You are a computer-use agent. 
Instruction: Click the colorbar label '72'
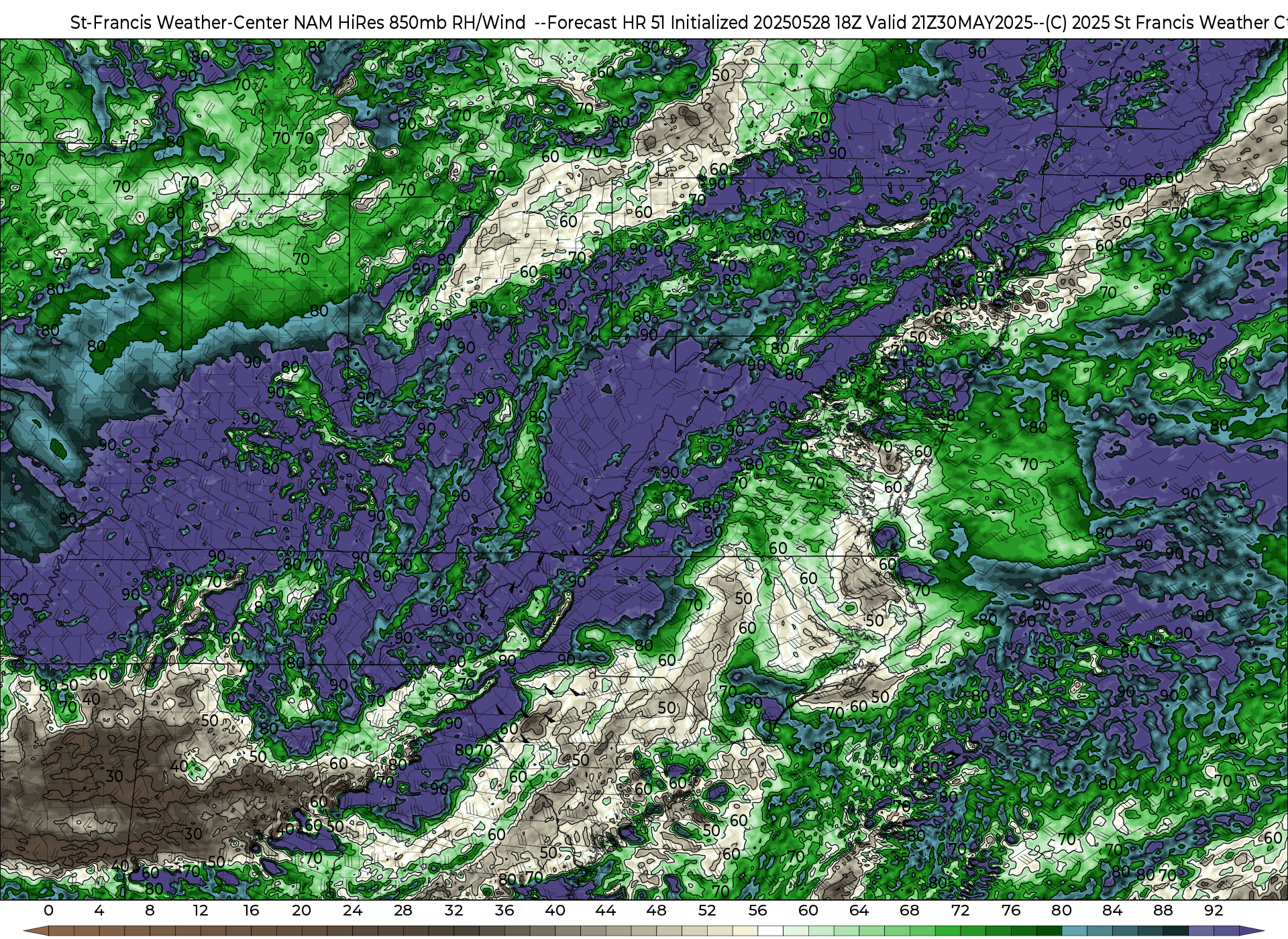tap(960, 910)
